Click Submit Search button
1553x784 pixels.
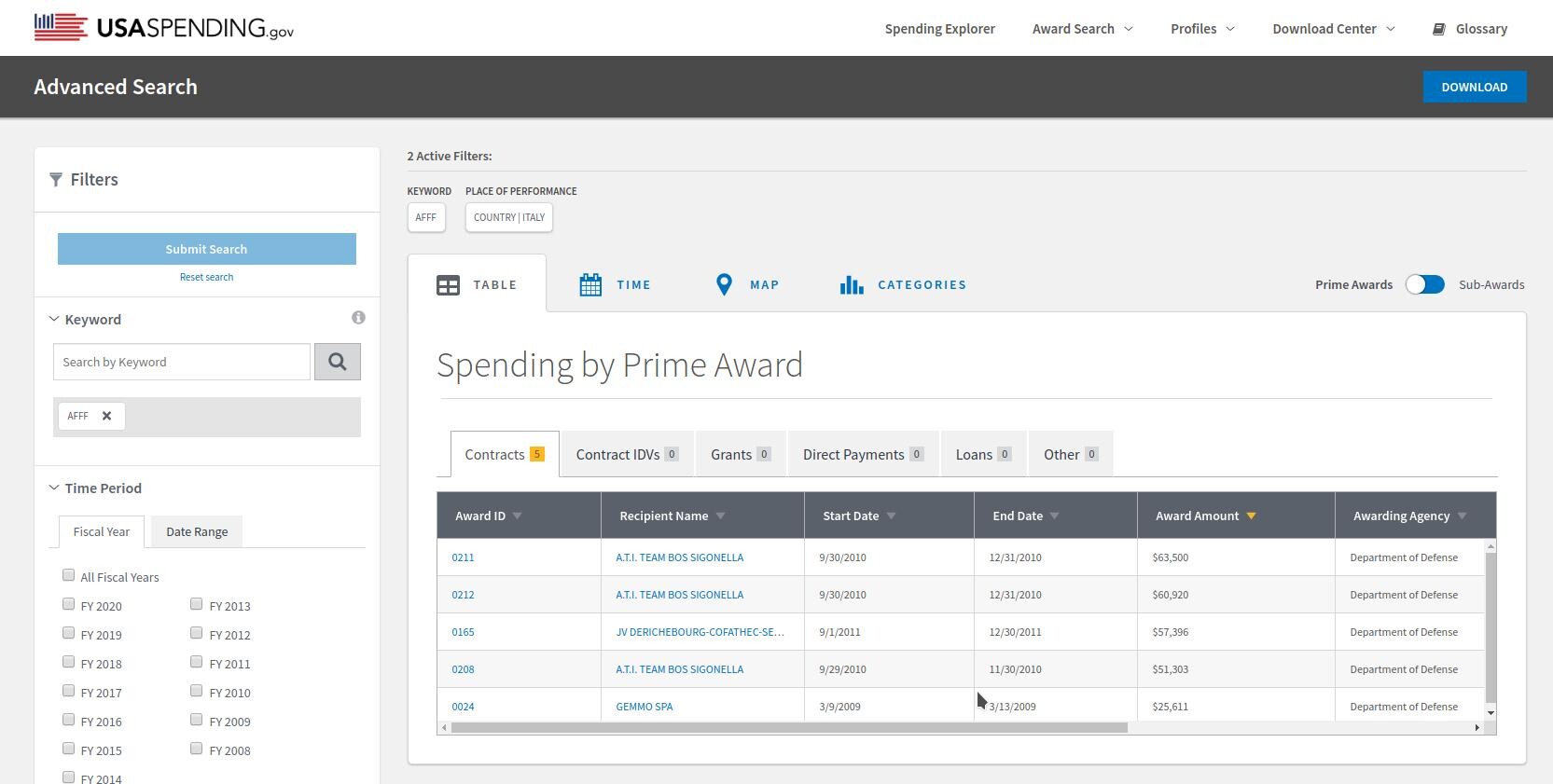(207, 249)
